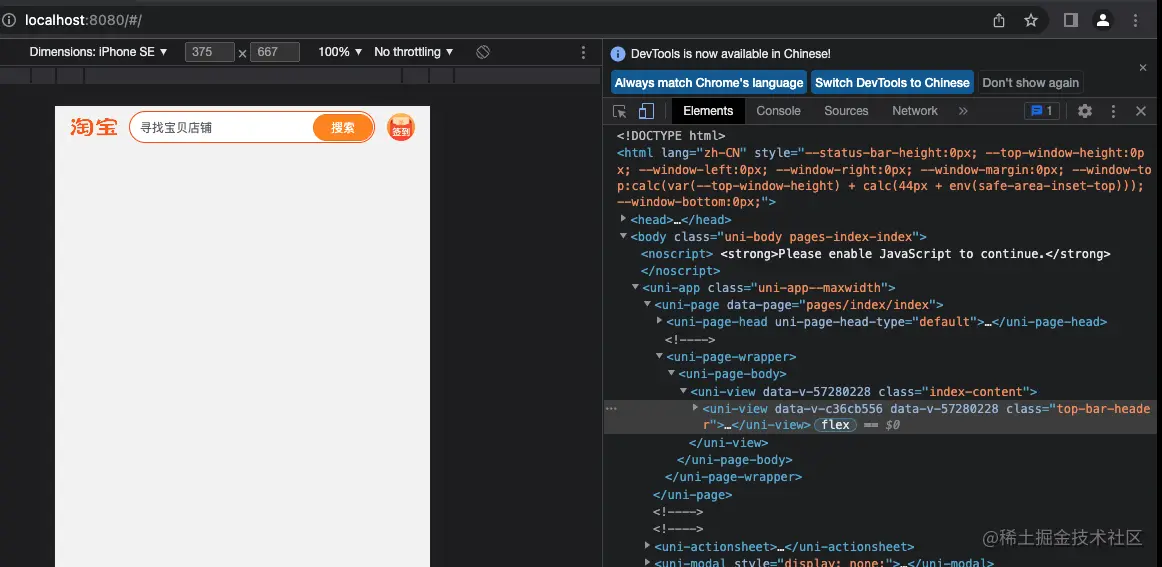Click the height field showing 667
The height and width of the screenshot is (567, 1162).
[275, 52]
